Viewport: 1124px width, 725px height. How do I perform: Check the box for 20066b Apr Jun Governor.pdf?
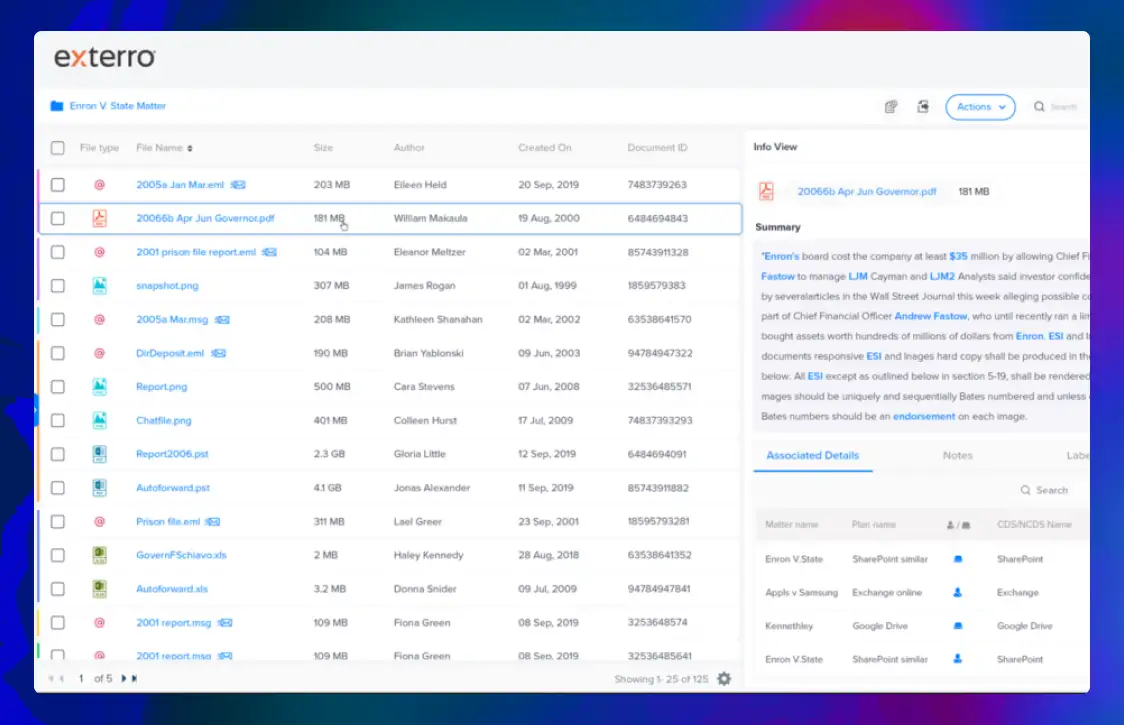(x=57, y=219)
